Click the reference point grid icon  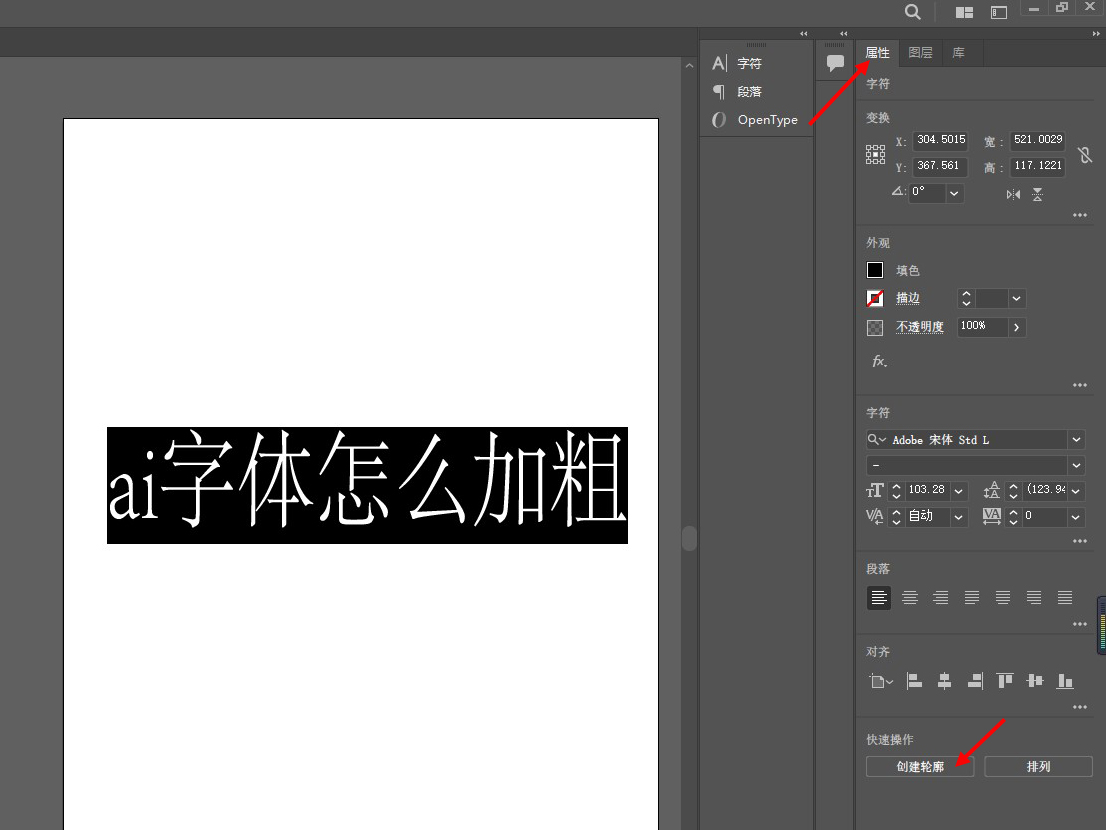click(875, 154)
